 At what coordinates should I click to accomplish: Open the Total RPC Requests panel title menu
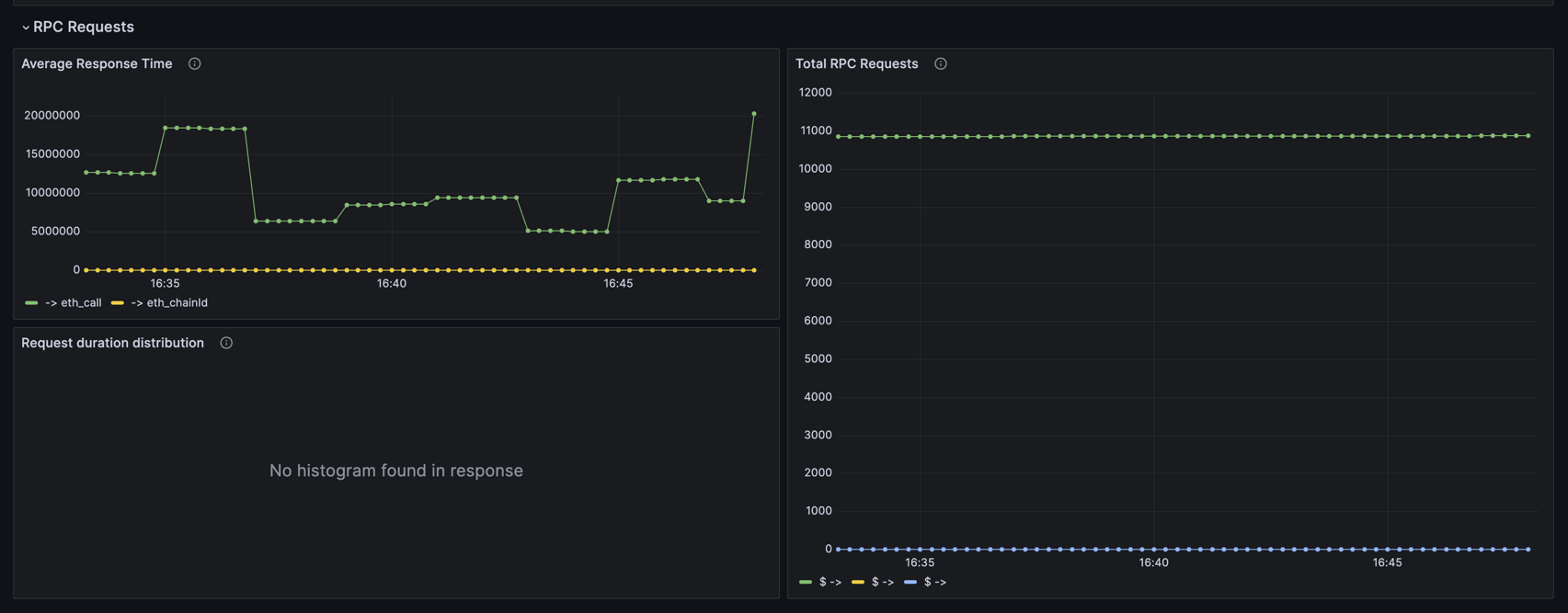[x=856, y=63]
